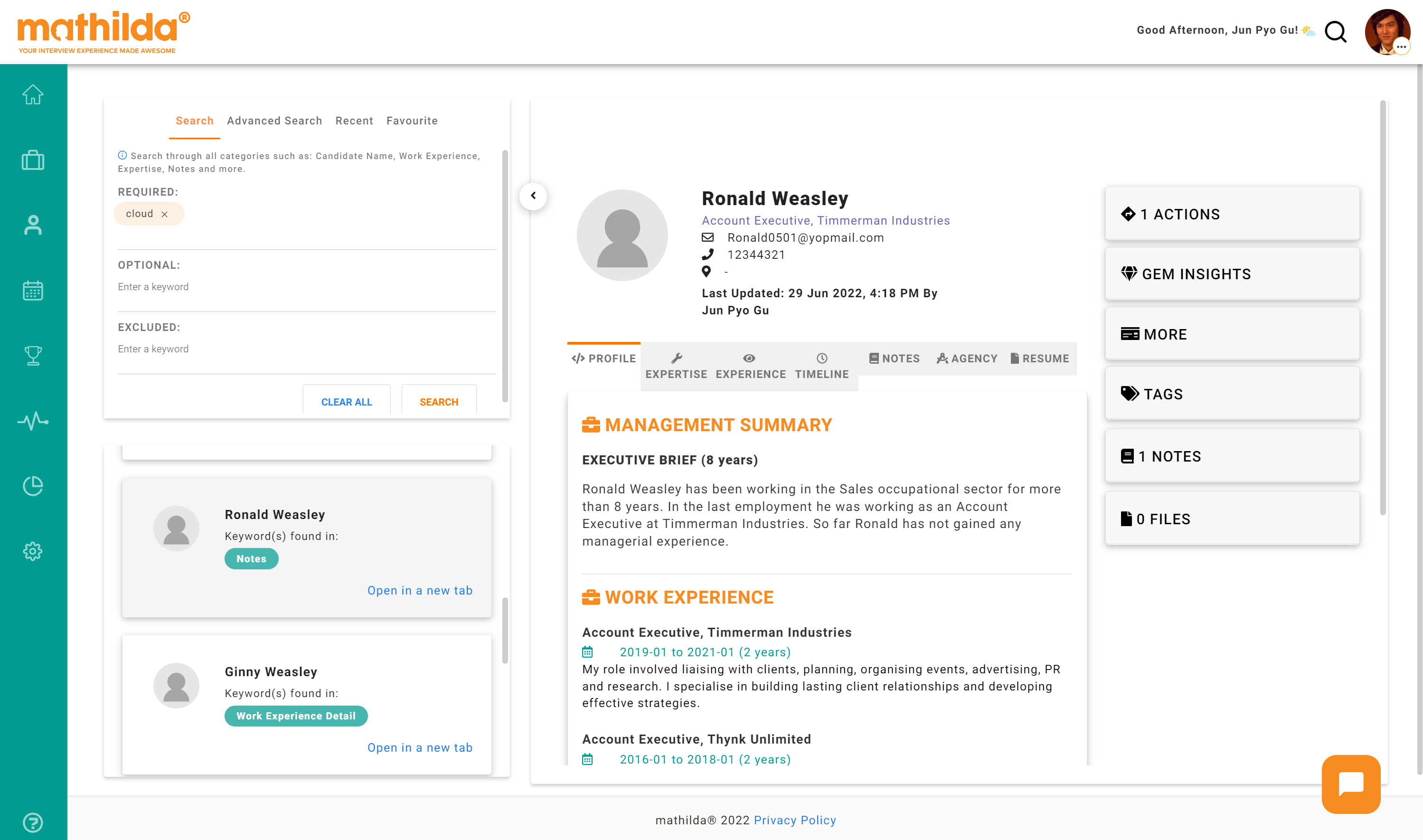
Task: Click the magnifier search icon in header
Action: [x=1335, y=32]
